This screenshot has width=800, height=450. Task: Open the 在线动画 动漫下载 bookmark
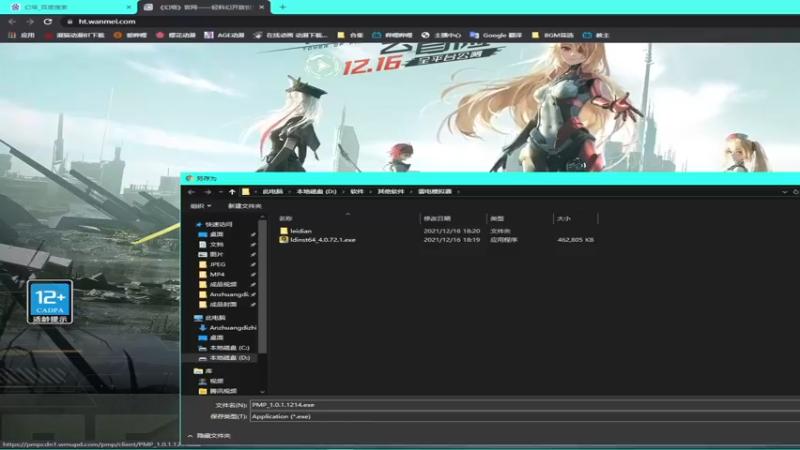coord(290,35)
